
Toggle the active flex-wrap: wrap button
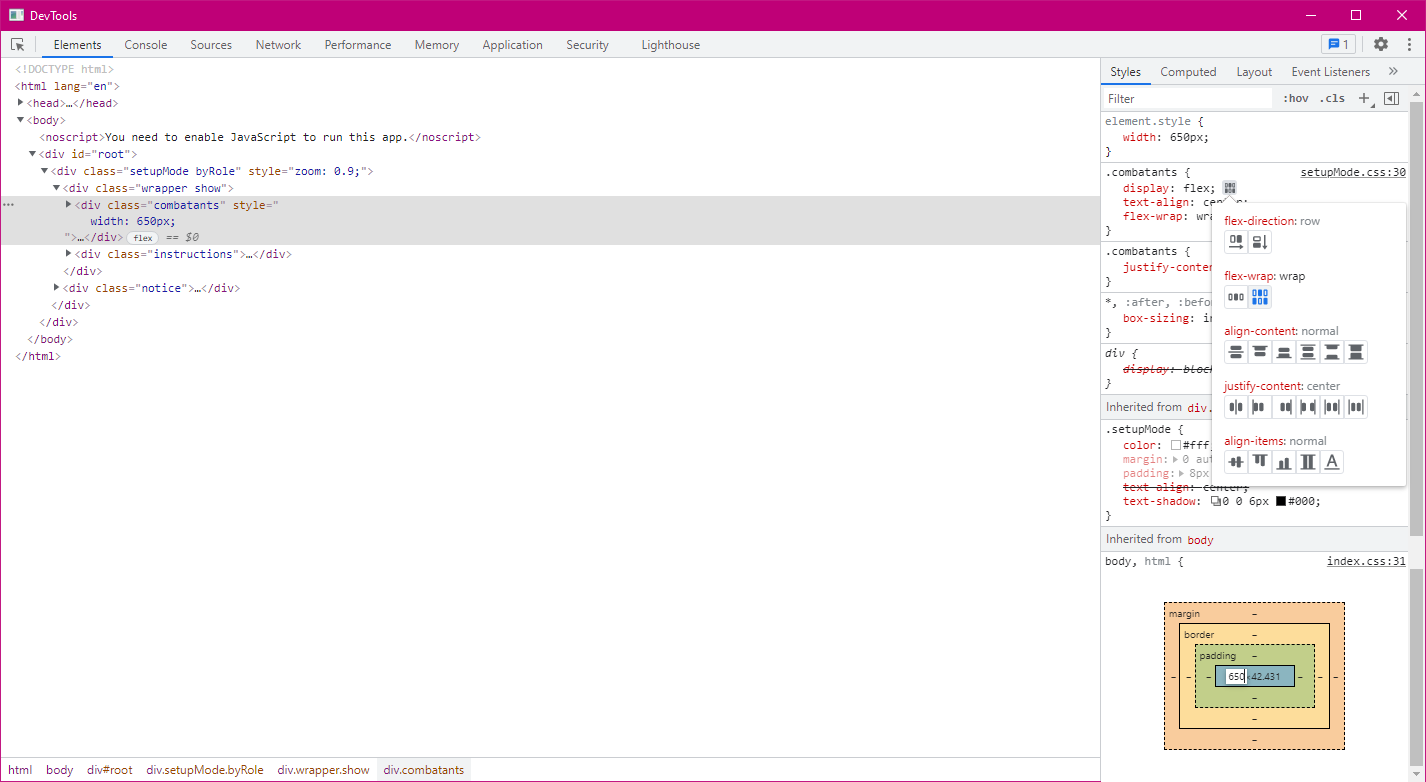[1260, 297]
